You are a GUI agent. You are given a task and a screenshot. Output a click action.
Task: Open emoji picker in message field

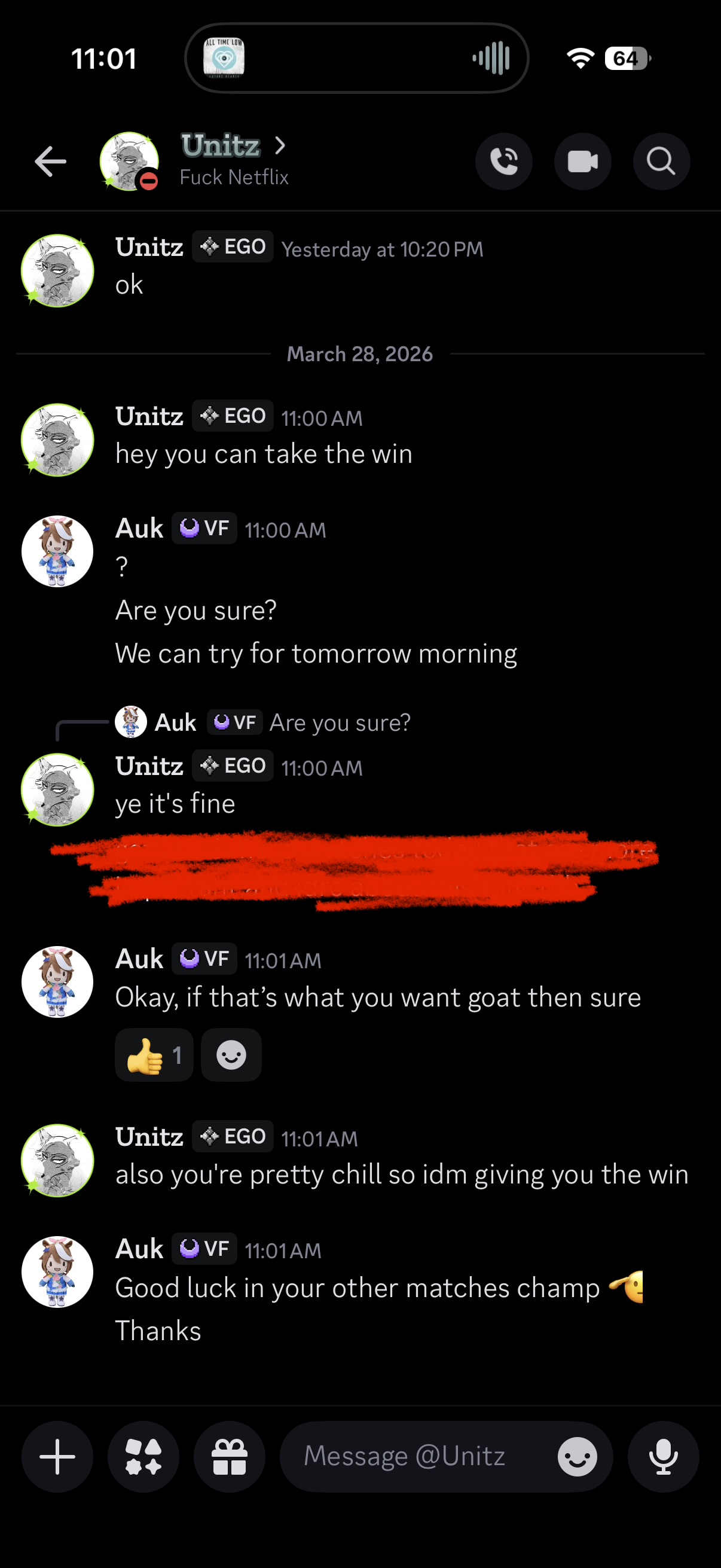(x=577, y=1457)
